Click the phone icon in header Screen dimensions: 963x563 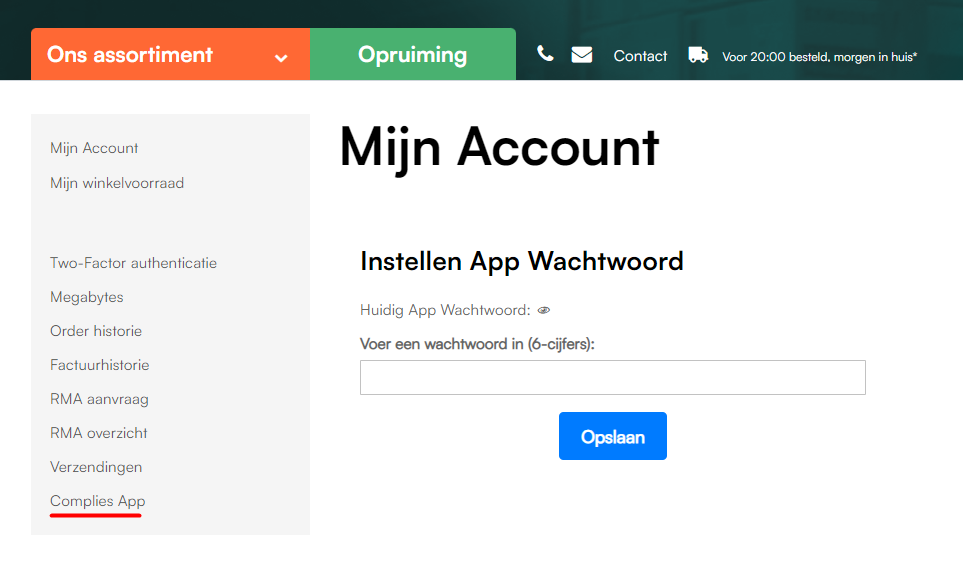pyautogui.click(x=545, y=54)
